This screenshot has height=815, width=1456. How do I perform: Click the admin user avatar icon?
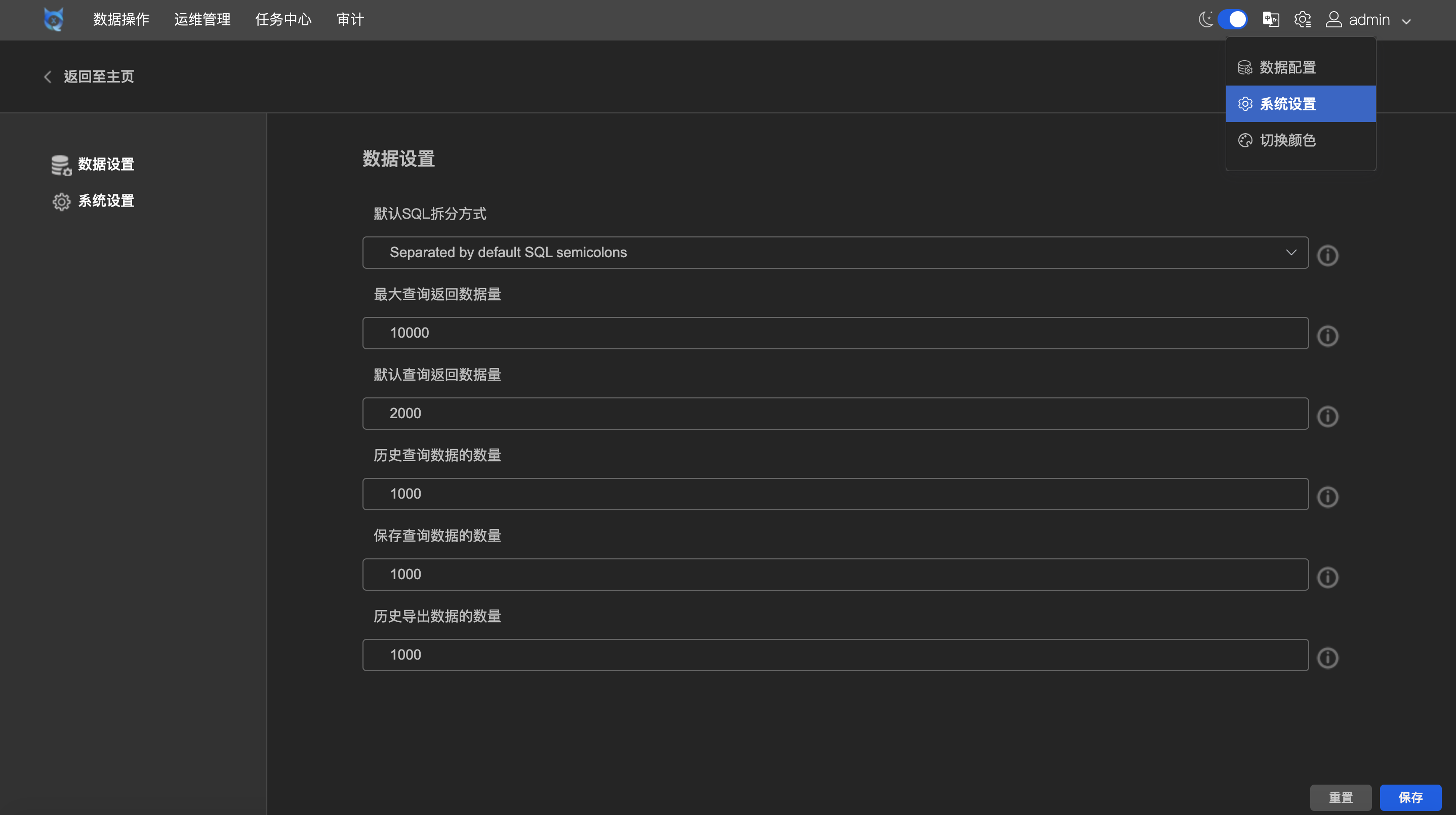pos(1334,20)
